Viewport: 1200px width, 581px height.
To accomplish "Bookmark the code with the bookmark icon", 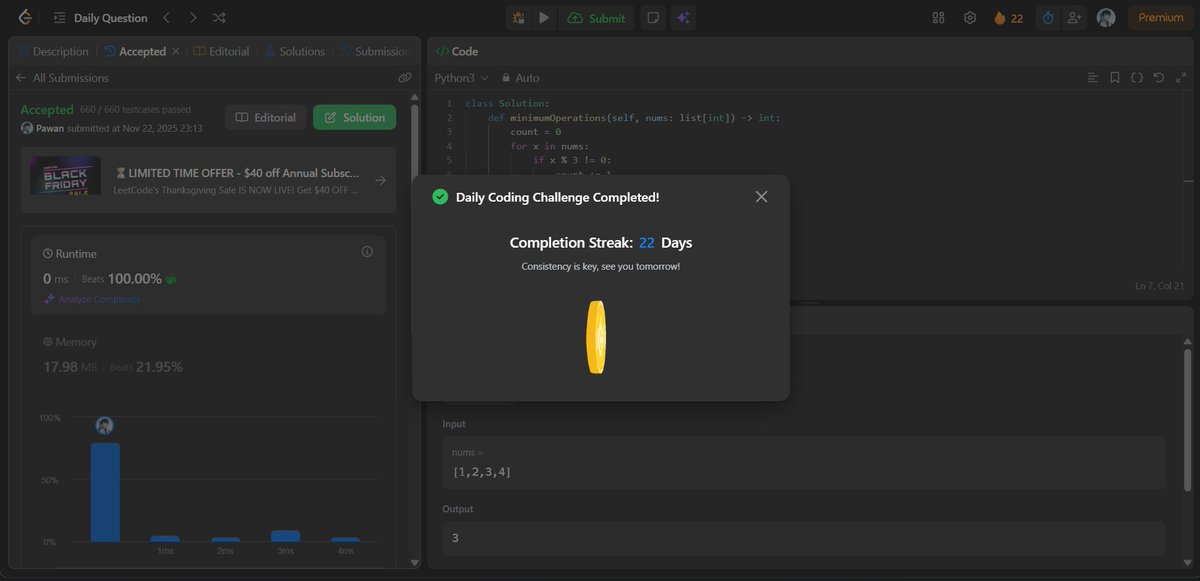I will [x=1114, y=77].
